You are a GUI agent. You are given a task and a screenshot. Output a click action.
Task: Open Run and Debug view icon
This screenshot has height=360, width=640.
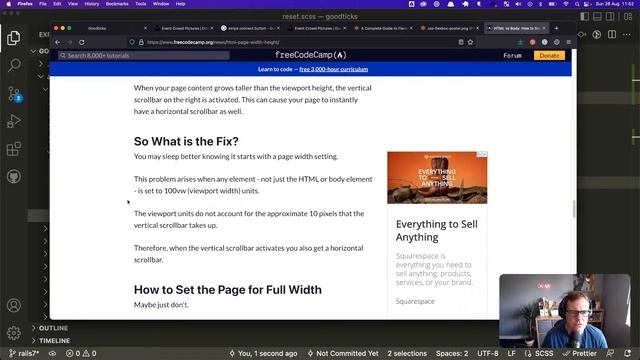click(13, 121)
